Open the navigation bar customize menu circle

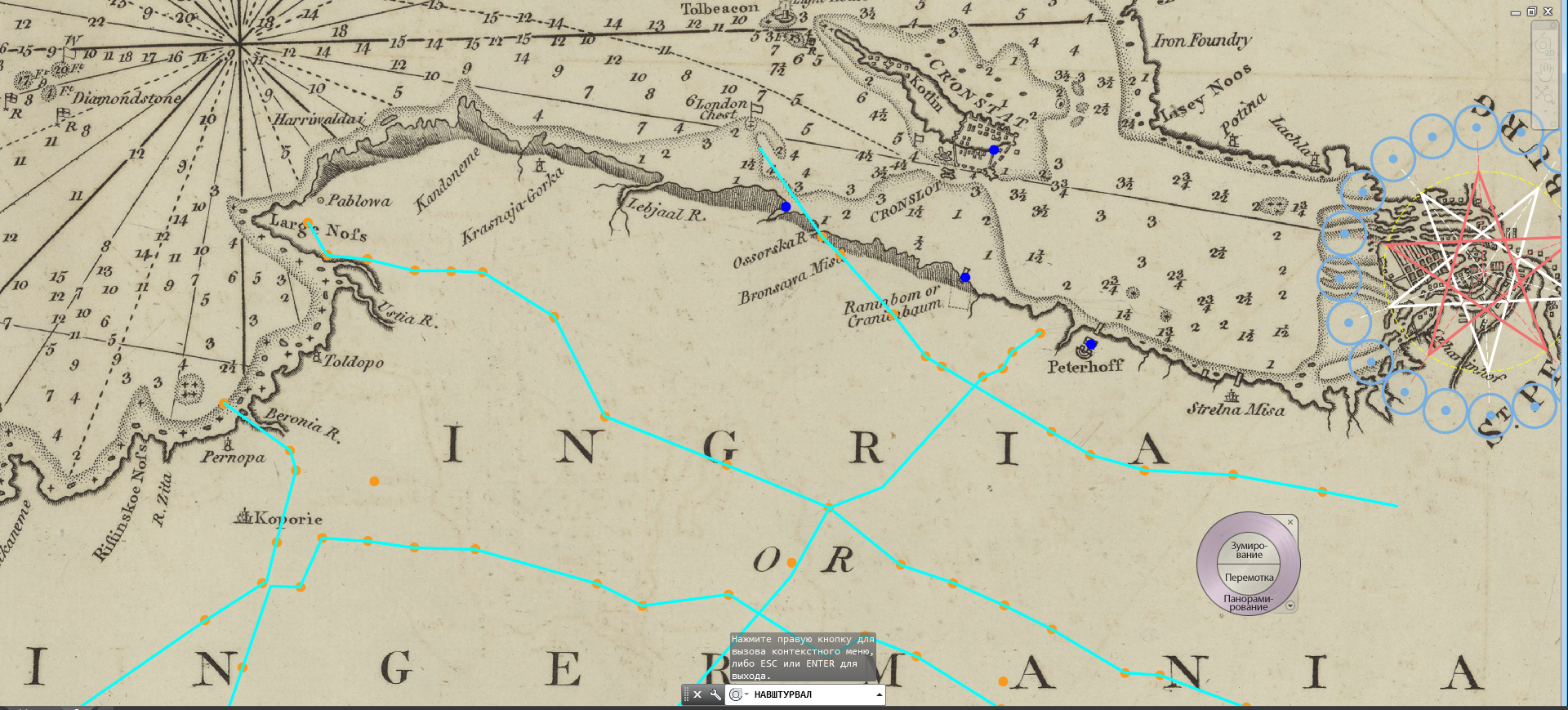1553,123
